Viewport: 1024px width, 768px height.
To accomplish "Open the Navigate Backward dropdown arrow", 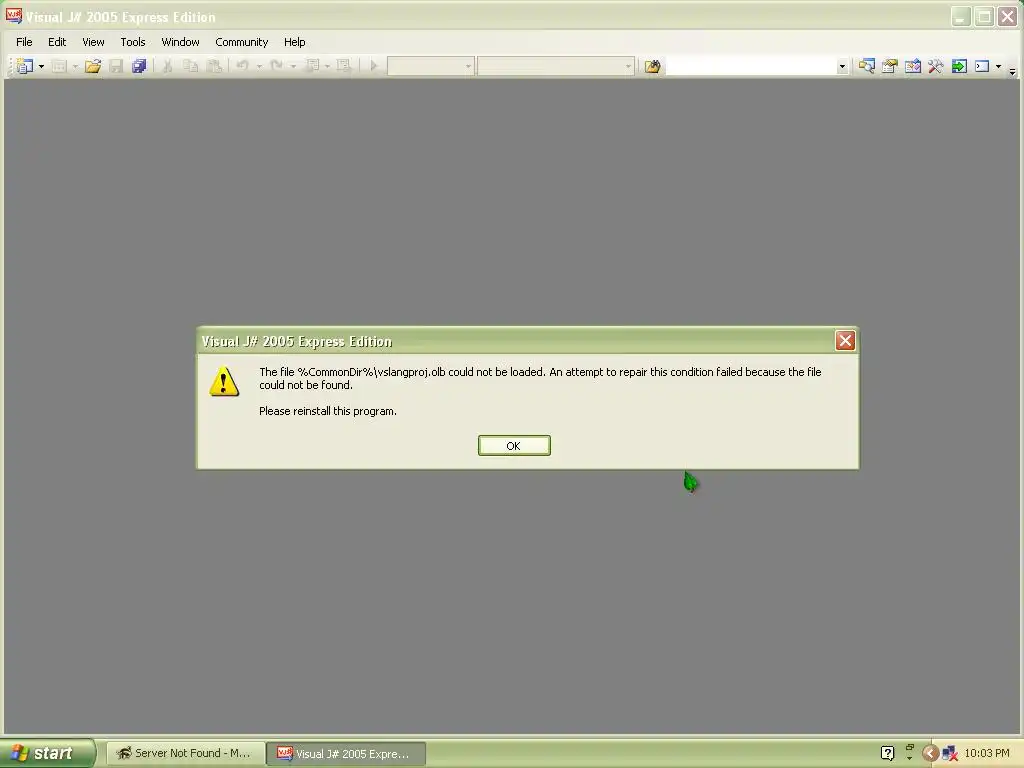I will coord(328,66).
